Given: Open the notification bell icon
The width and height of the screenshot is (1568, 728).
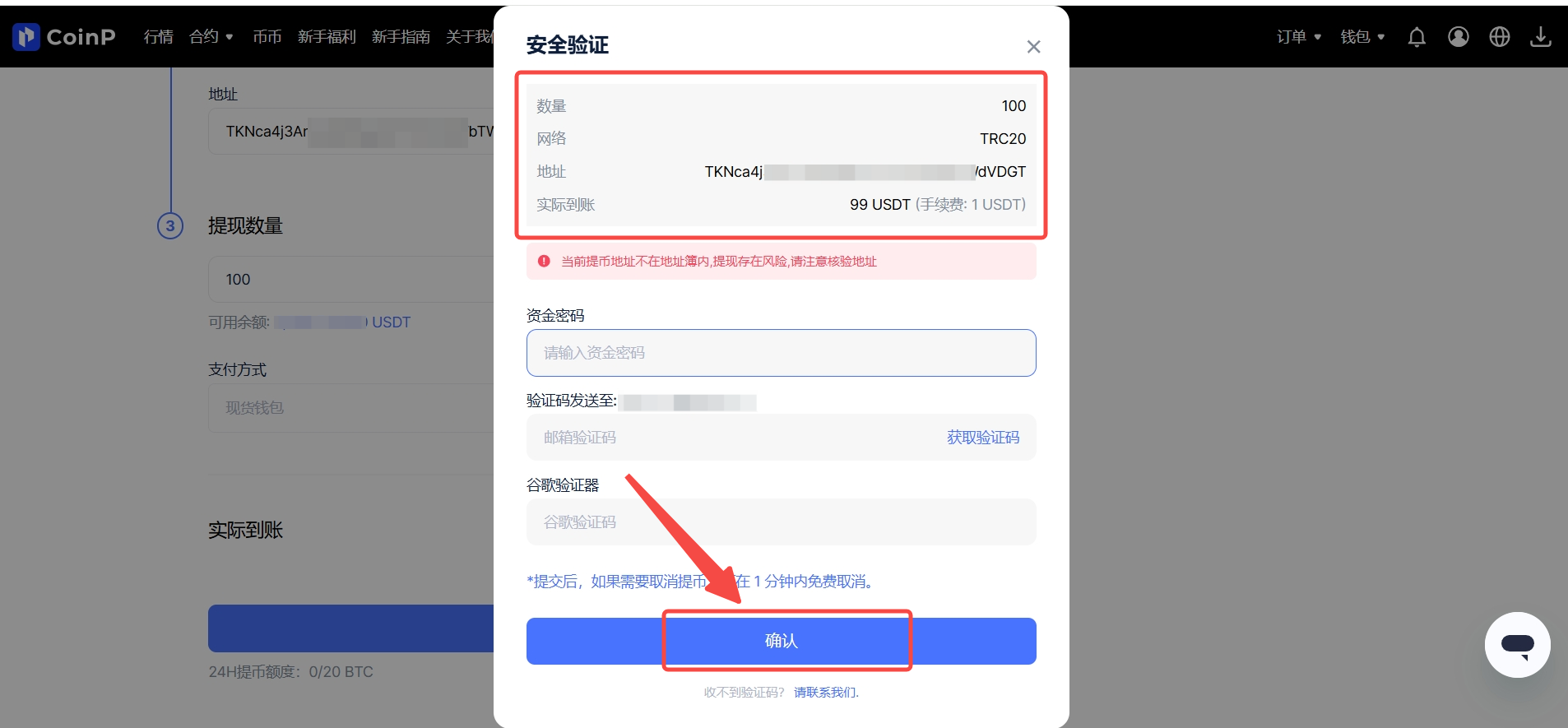Looking at the screenshot, I should point(1417,37).
